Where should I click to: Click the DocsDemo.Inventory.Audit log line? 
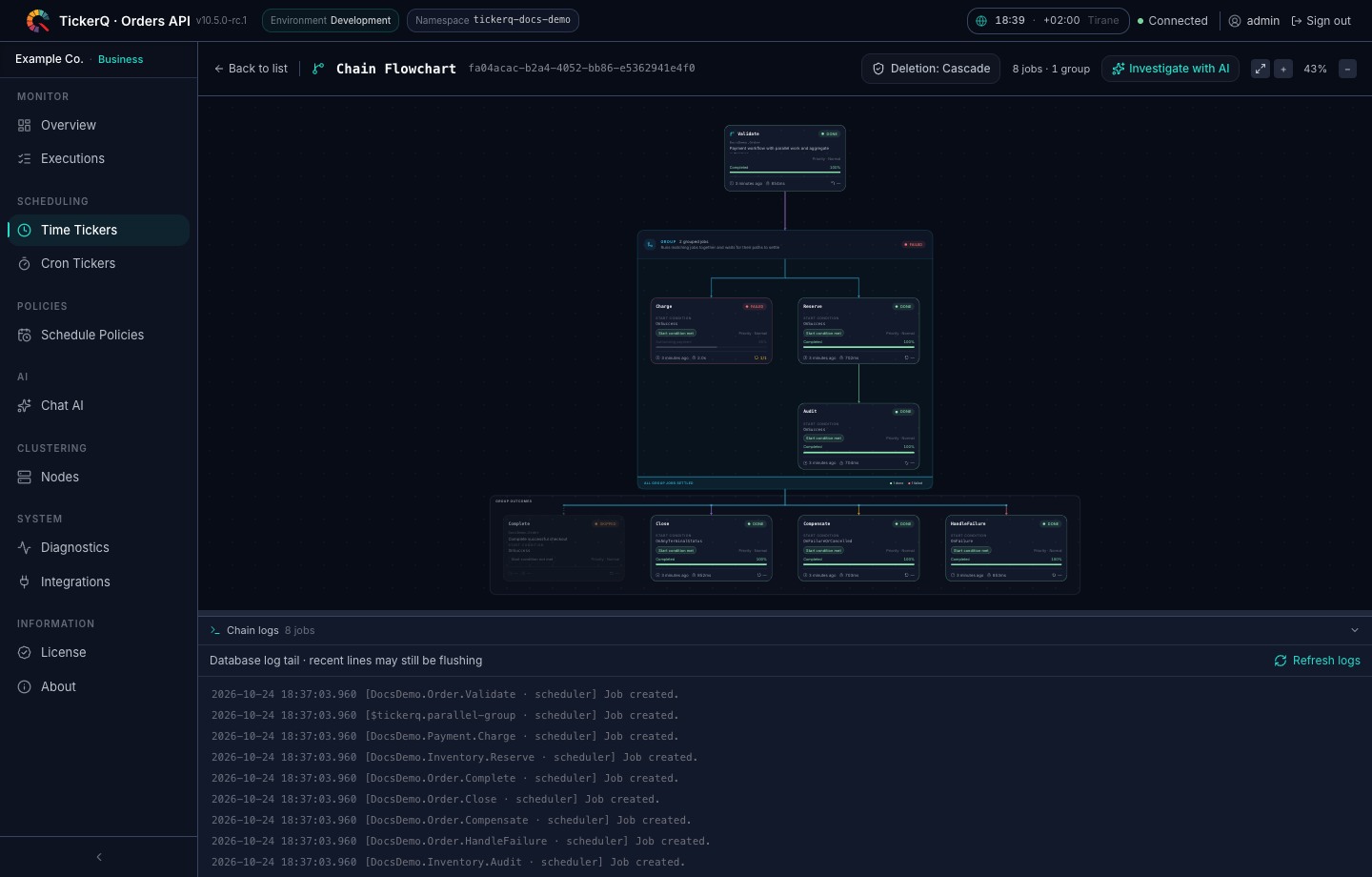[448, 862]
